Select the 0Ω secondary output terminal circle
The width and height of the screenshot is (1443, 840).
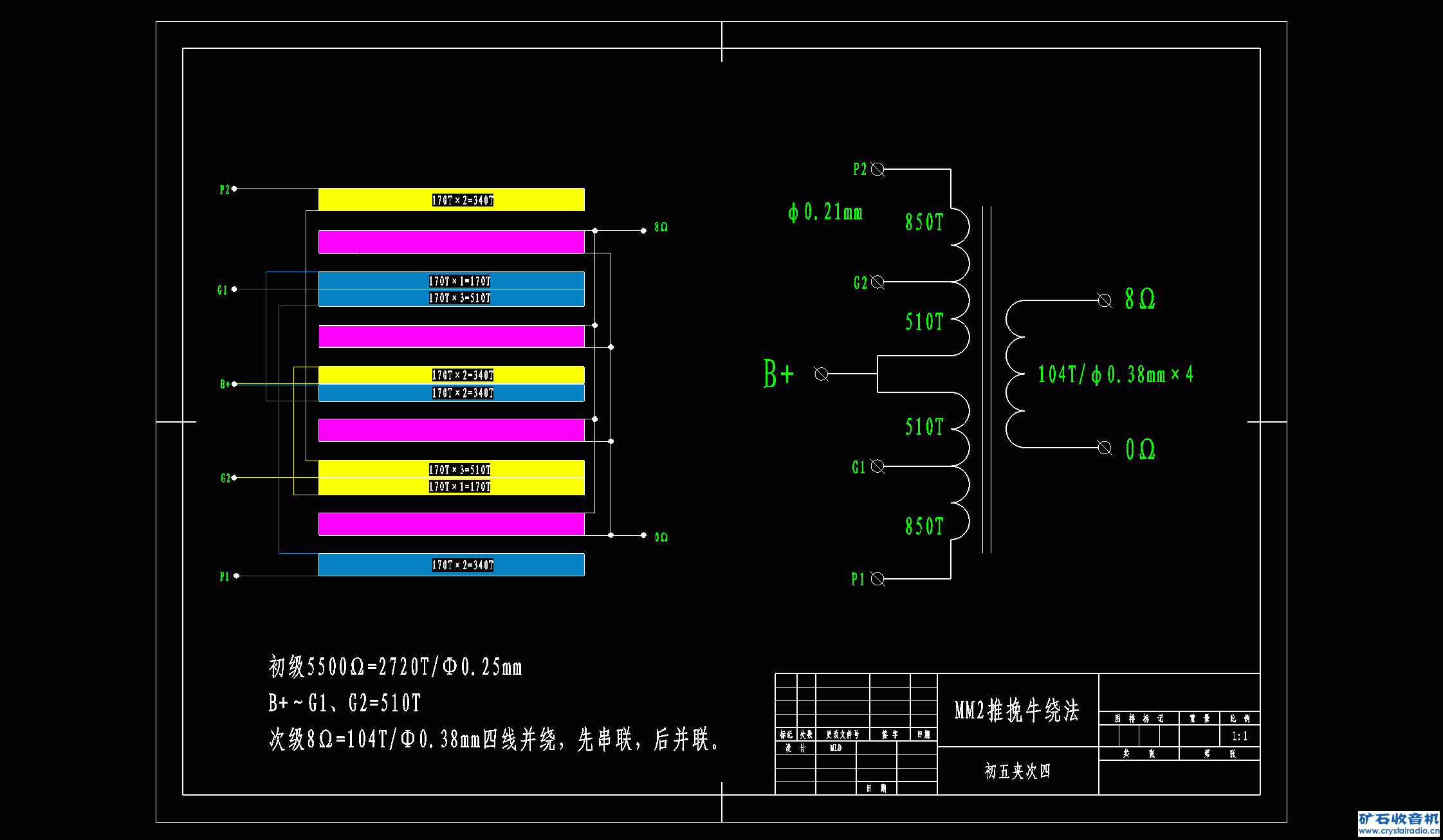(1105, 447)
